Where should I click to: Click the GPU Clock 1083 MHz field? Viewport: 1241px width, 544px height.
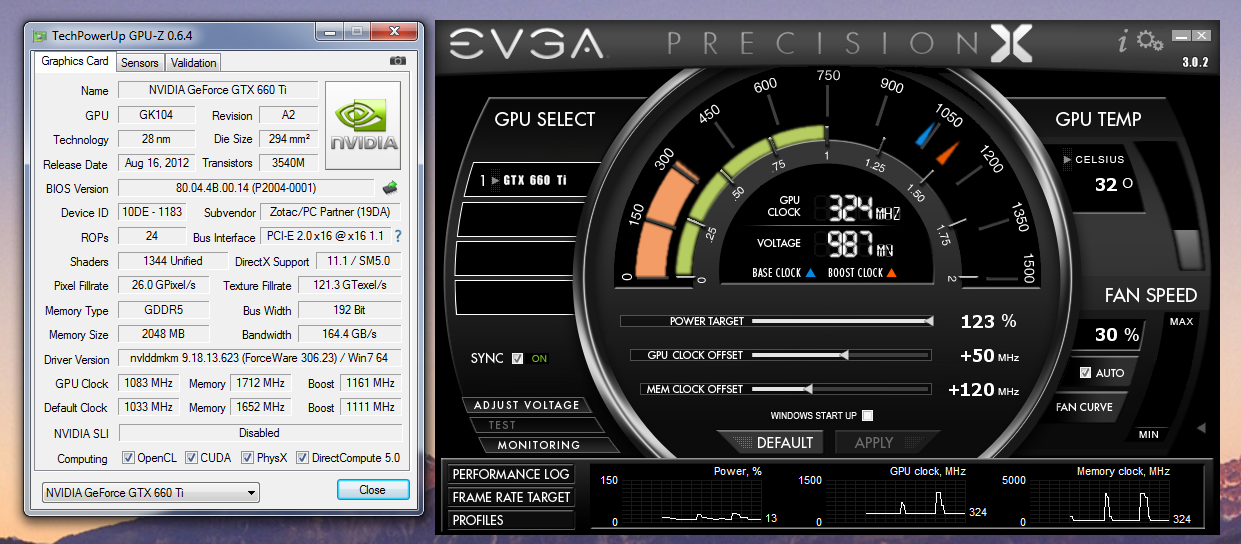click(x=149, y=383)
